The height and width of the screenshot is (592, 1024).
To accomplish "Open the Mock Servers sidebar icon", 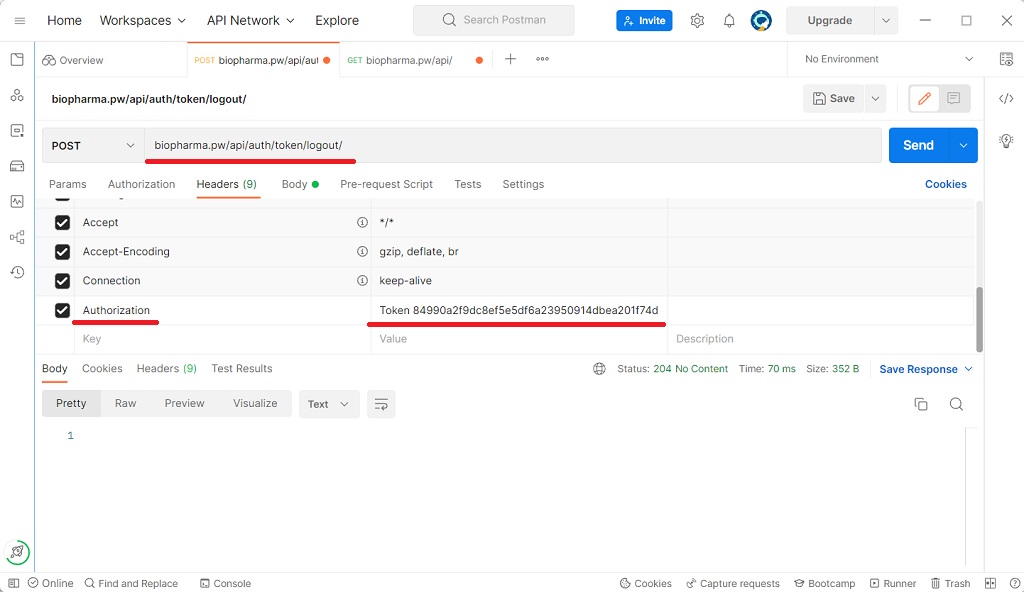I will coord(17,166).
